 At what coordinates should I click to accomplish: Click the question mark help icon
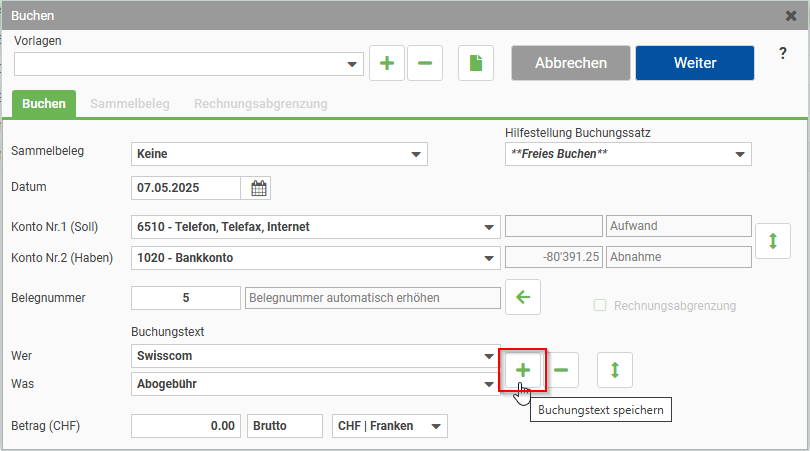(783, 54)
